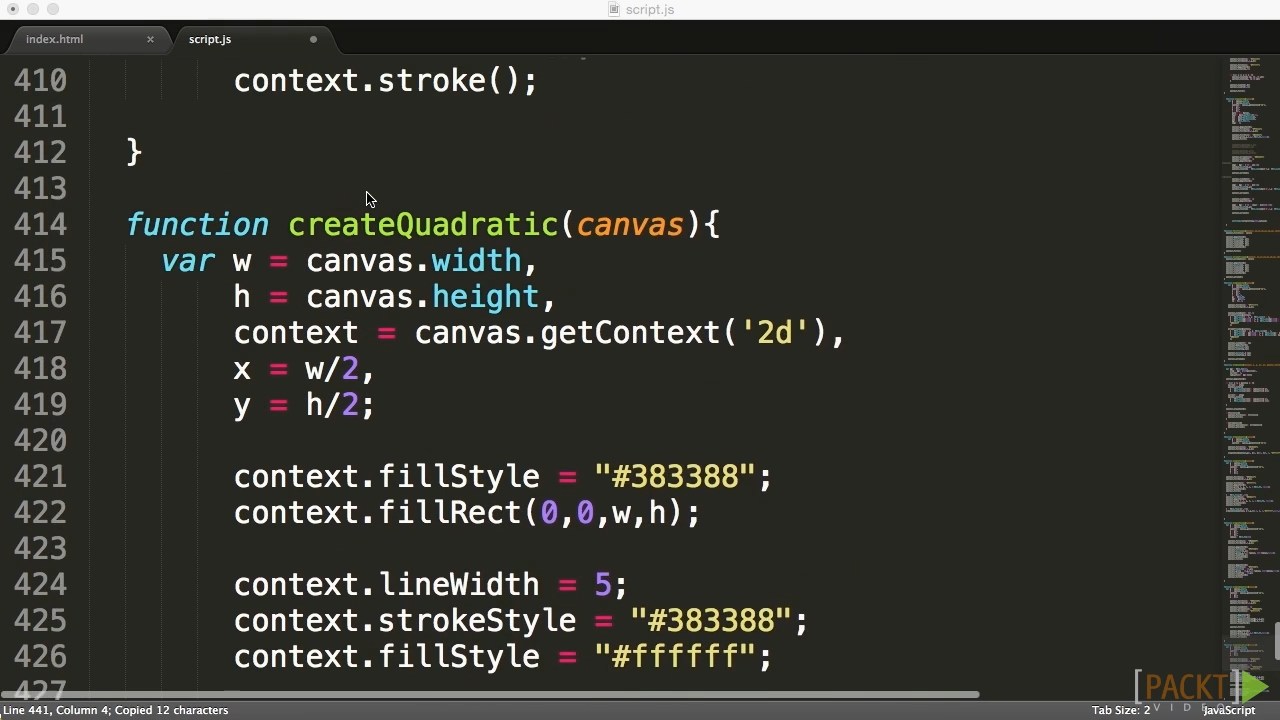Click the "#383388" string on line 425
This screenshot has height=720, width=1280.
pyautogui.click(x=711, y=620)
